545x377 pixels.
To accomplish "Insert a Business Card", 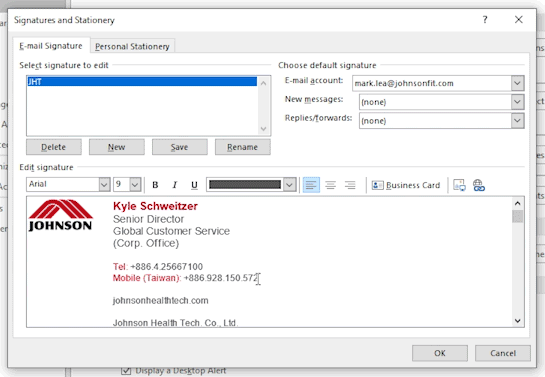I will pos(406,185).
